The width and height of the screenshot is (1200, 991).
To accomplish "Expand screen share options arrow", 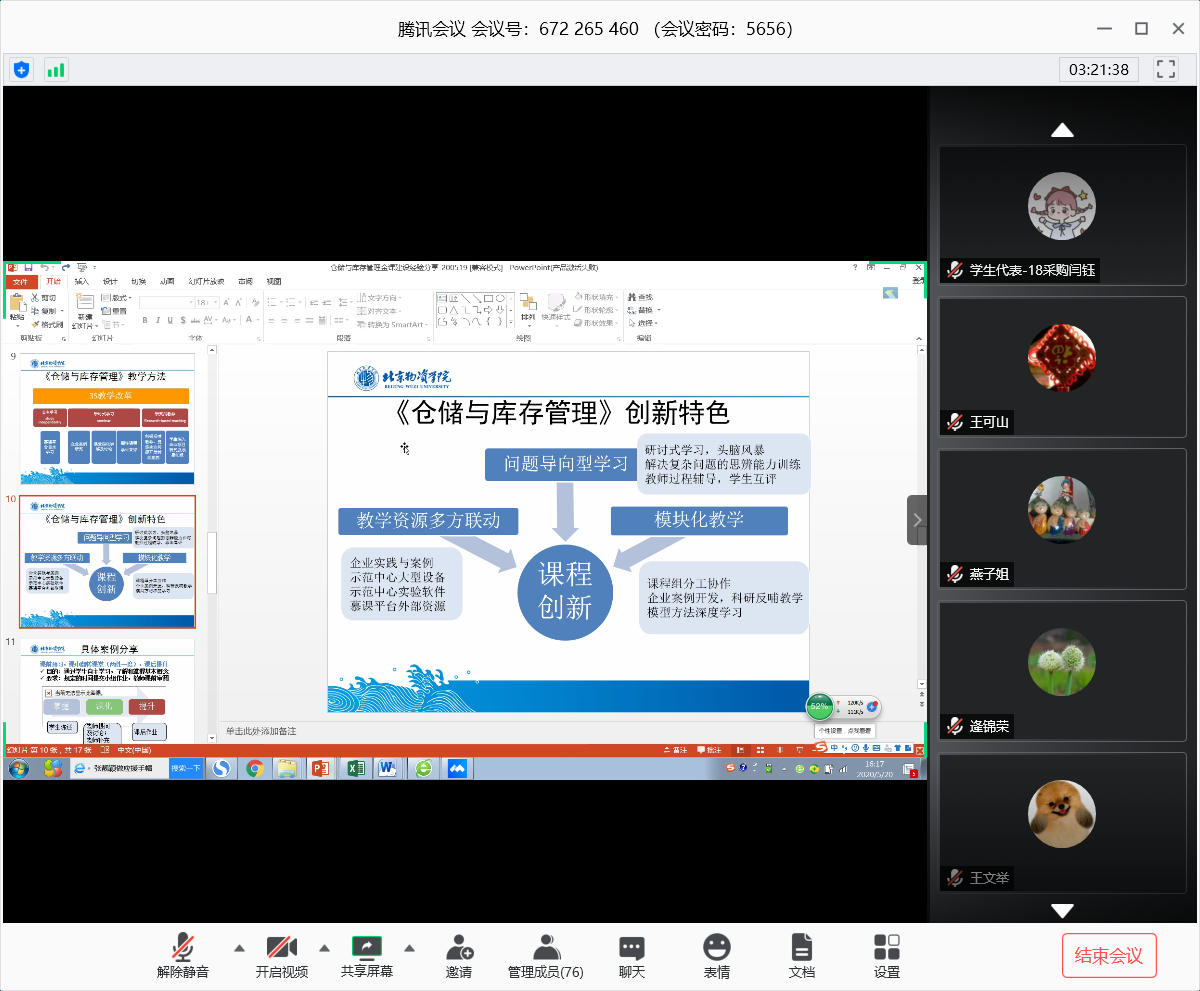I will (x=409, y=948).
